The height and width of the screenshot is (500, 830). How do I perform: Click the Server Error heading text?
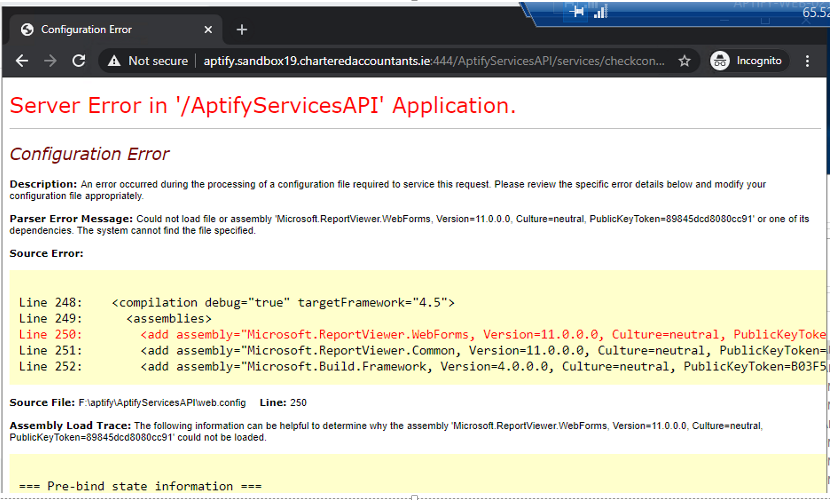tap(263, 105)
